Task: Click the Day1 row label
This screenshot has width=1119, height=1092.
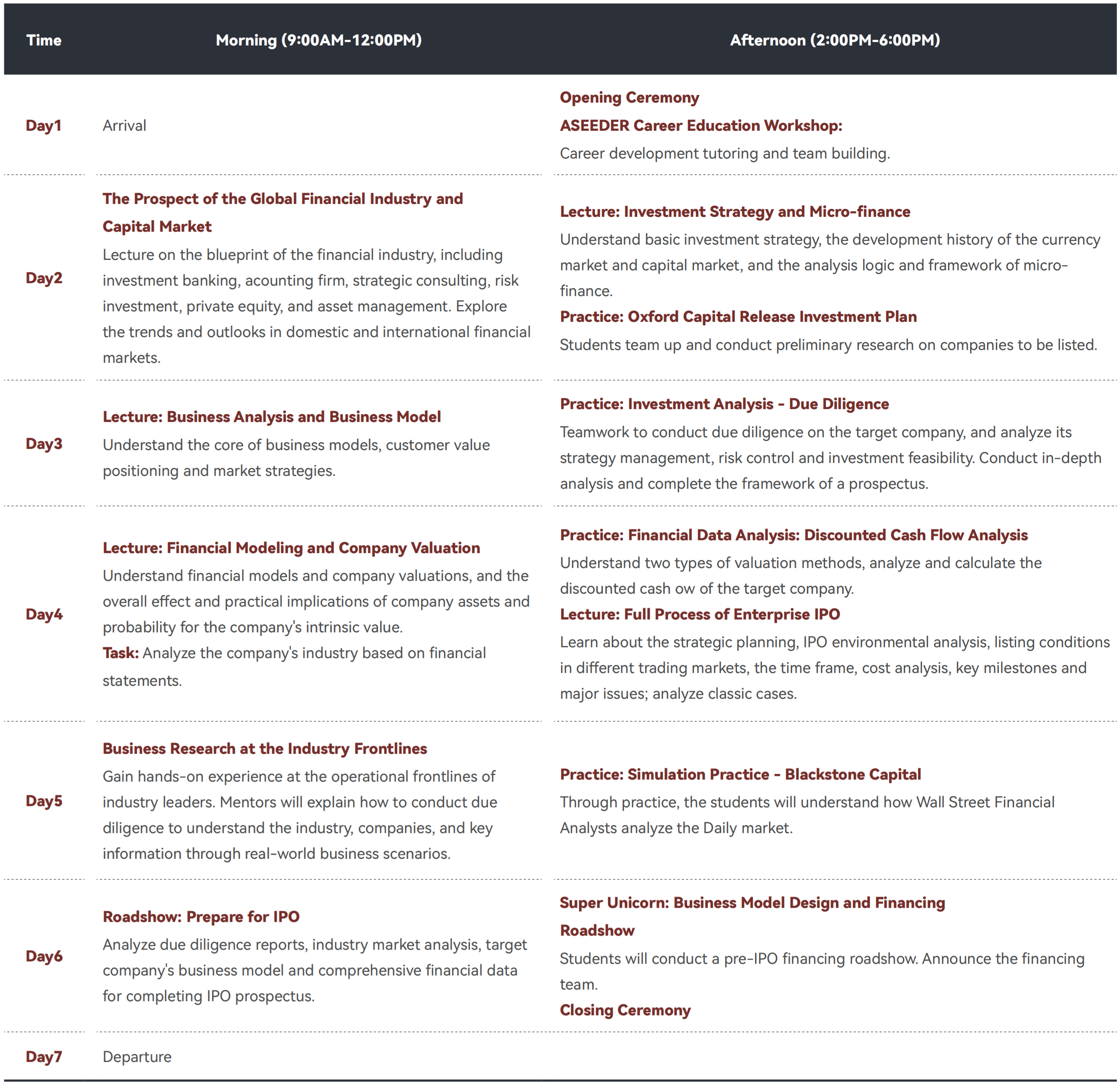Action: [43, 125]
